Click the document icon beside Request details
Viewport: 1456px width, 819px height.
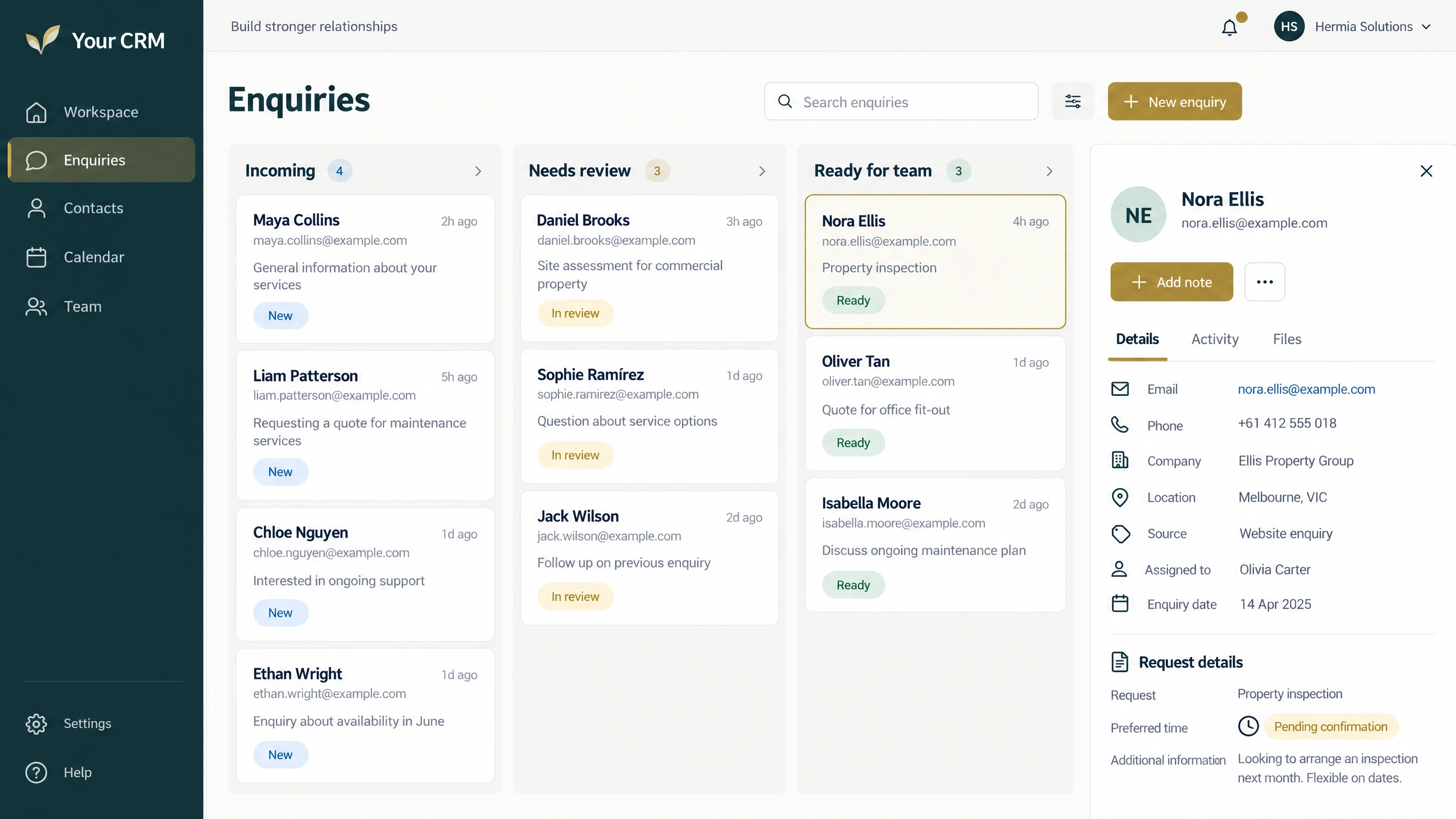pos(1120,662)
